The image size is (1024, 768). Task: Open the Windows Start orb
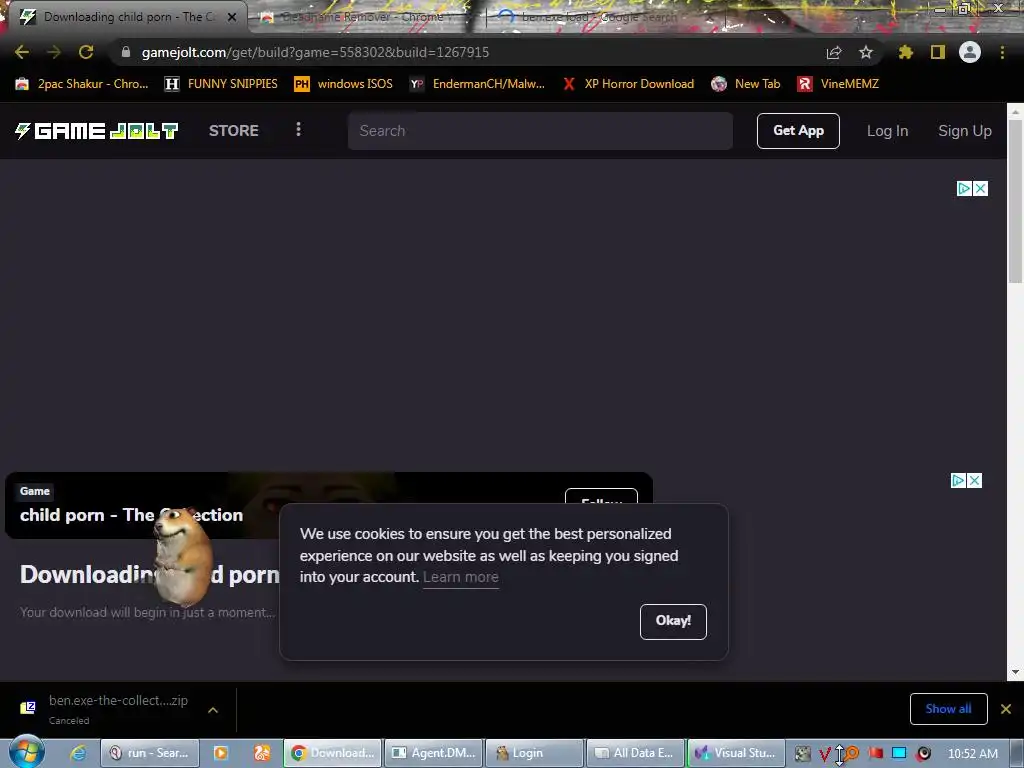click(x=27, y=752)
